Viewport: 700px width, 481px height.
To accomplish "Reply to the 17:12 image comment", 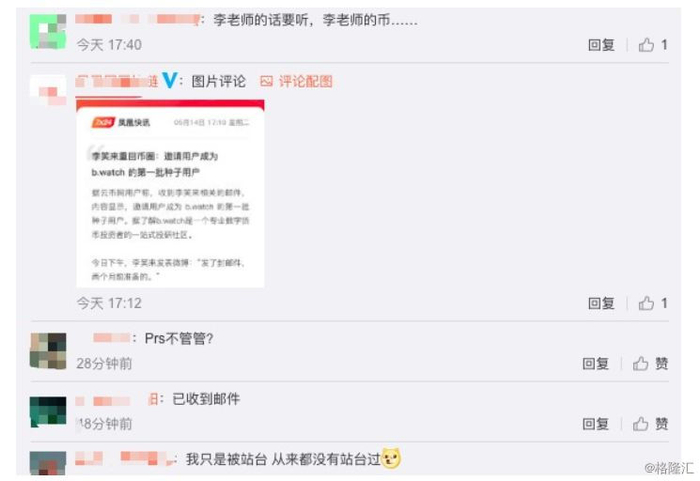I will [601, 303].
